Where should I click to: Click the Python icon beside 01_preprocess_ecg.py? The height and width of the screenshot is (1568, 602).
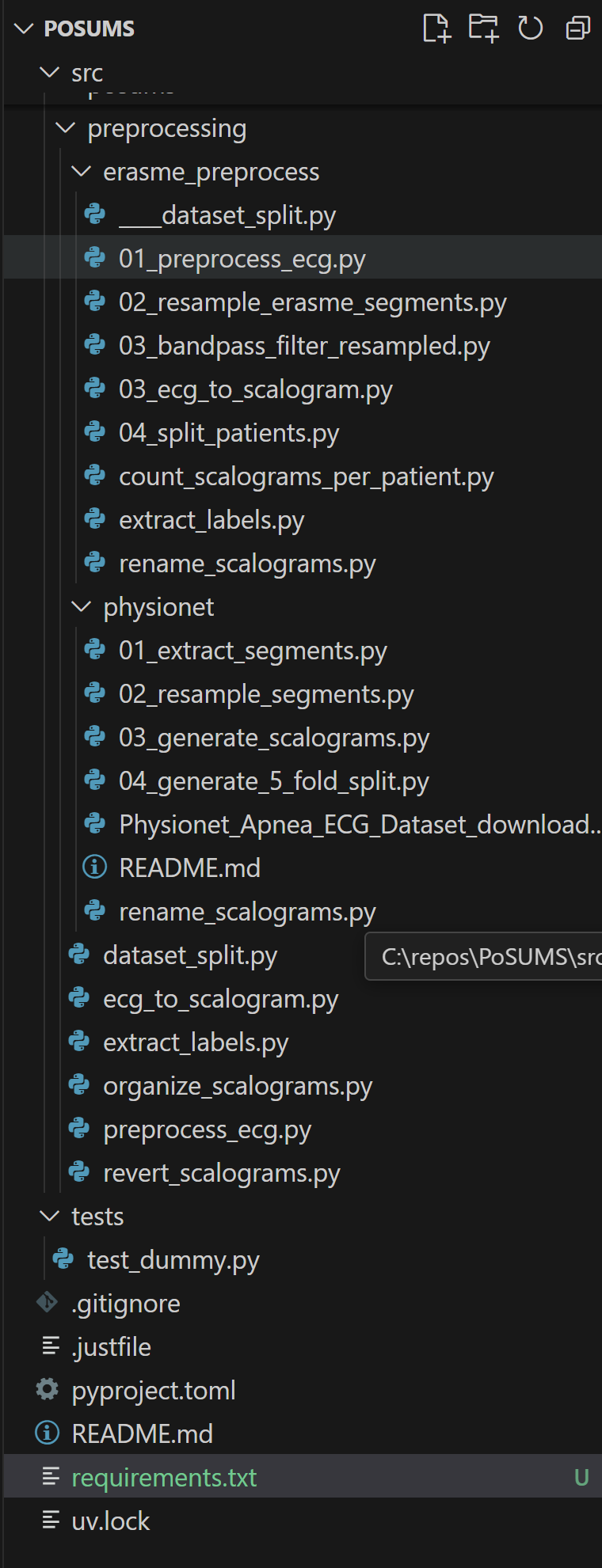tap(95, 258)
